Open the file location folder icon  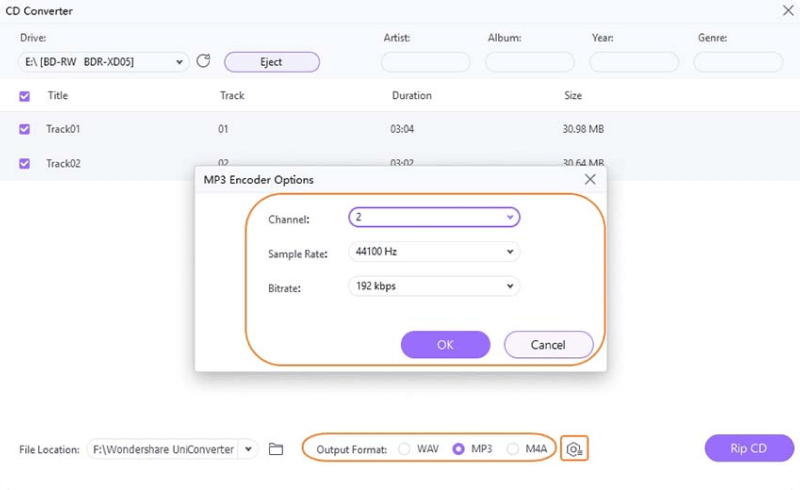coord(276,449)
